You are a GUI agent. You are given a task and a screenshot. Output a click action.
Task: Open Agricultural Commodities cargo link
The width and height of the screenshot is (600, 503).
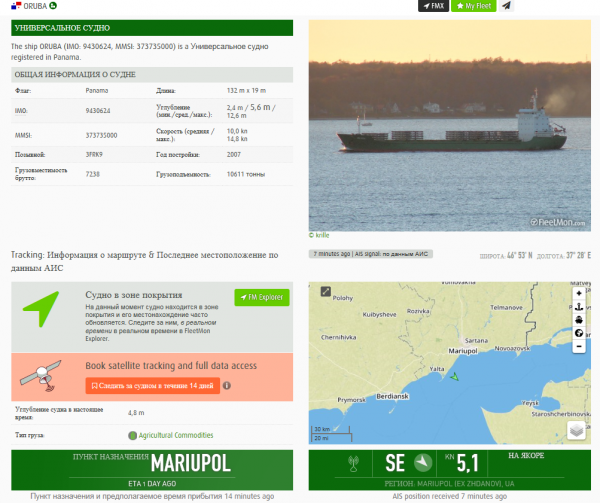click(x=175, y=435)
